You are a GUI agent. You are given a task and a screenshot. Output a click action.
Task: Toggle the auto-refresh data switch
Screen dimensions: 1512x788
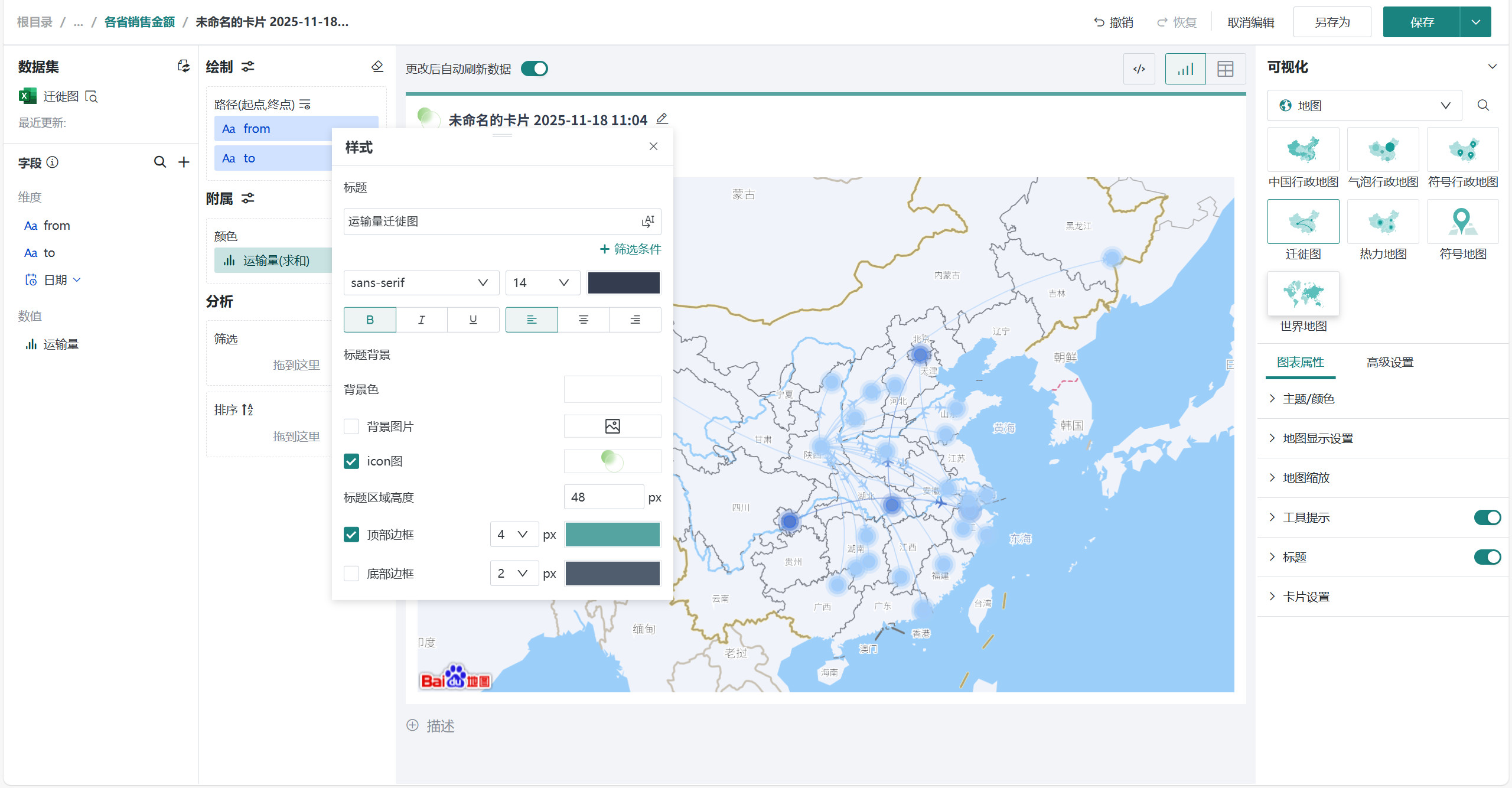tap(535, 69)
